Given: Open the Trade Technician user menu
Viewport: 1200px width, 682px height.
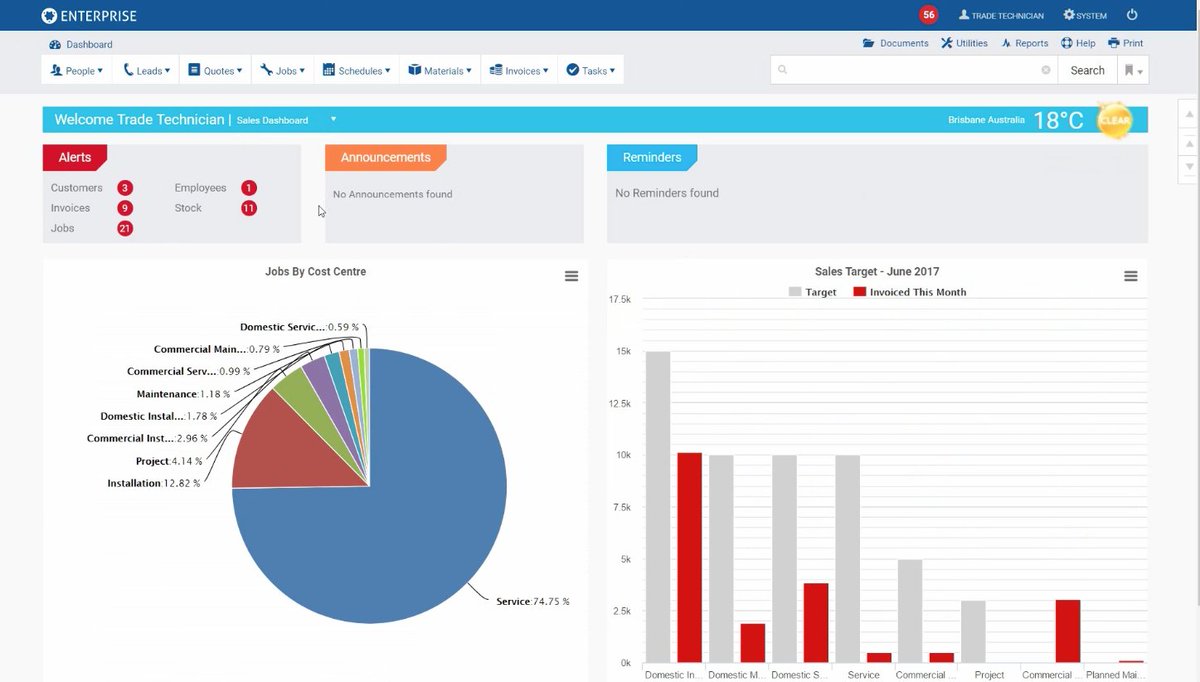Looking at the screenshot, I should point(1001,15).
